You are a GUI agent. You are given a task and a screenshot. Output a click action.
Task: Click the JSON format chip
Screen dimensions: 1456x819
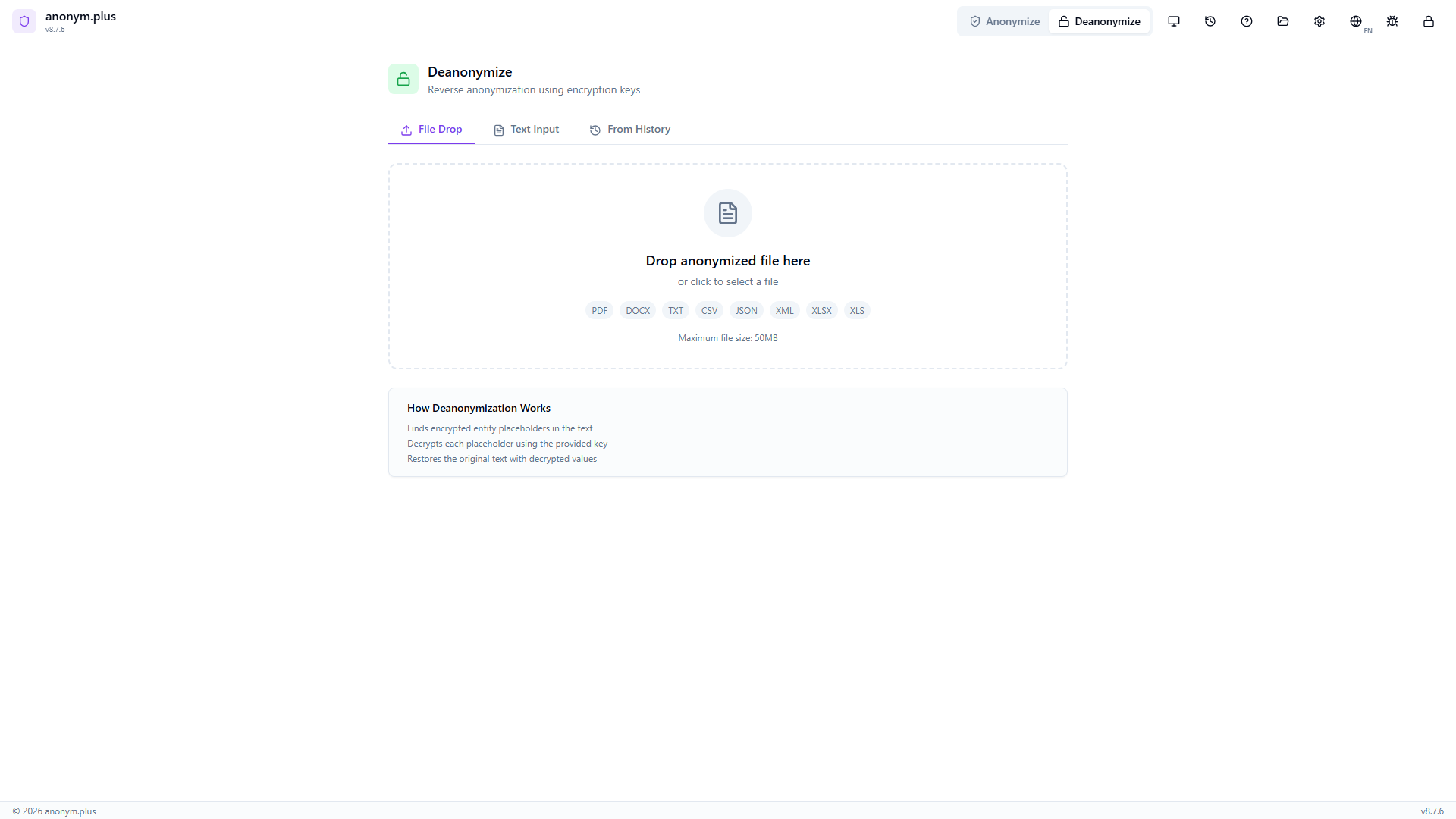(x=746, y=310)
